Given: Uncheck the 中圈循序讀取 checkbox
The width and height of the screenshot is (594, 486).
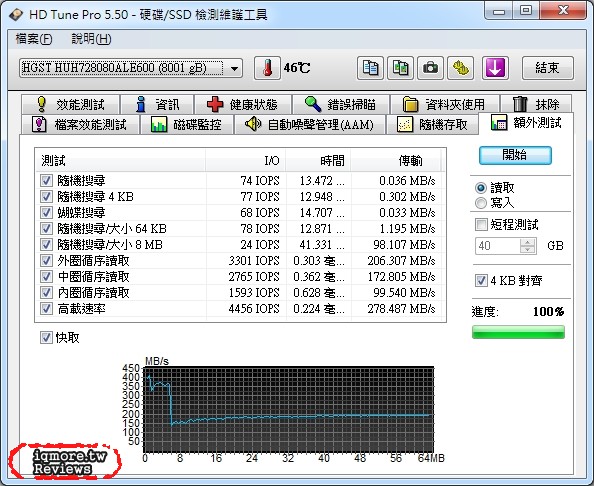Looking at the screenshot, I should 46,277.
